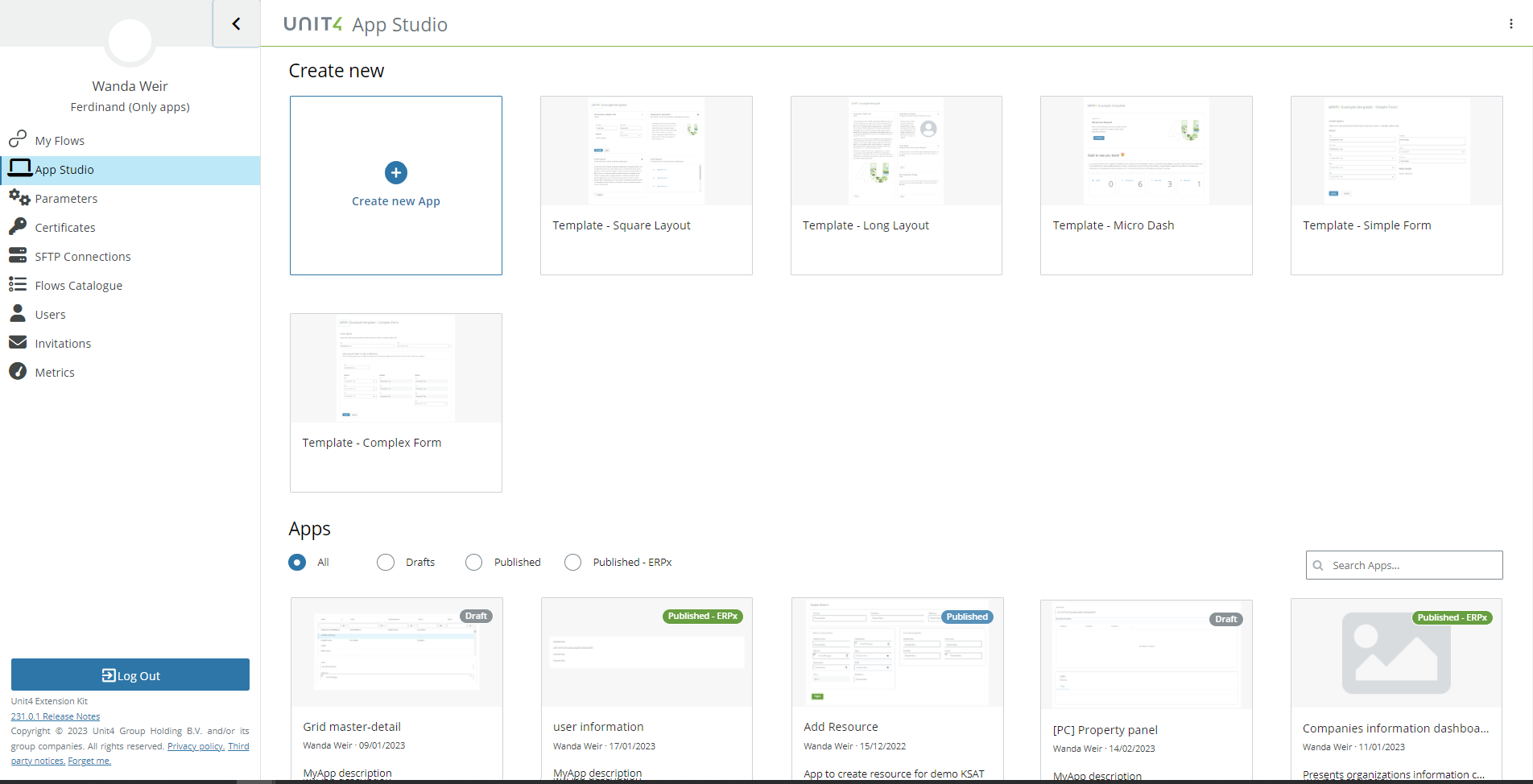Screen dimensions: 1533x784
Task: Select the All apps filter radio
Action: pyautogui.click(x=297, y=562)
